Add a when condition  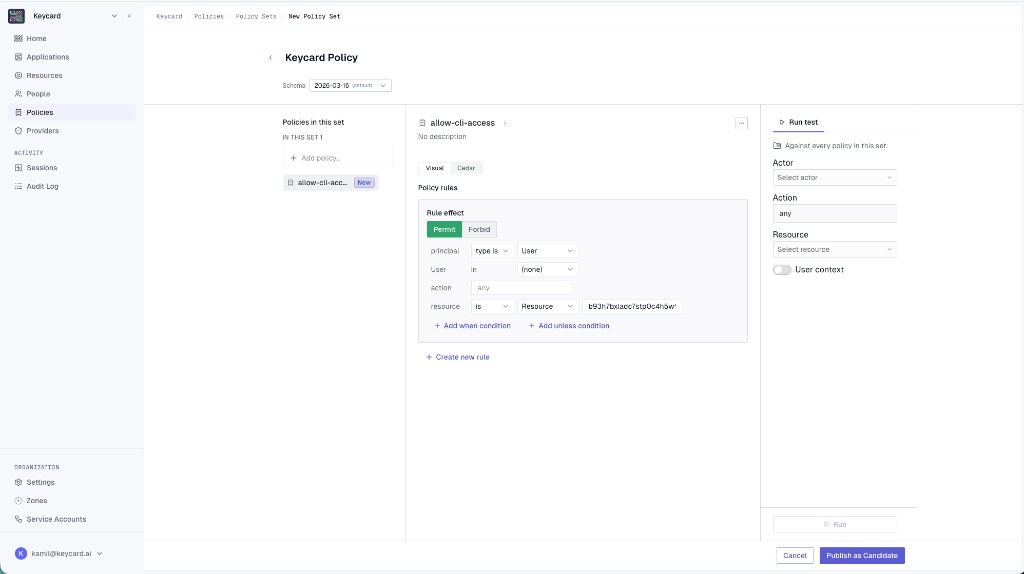[x=472, y=325]
